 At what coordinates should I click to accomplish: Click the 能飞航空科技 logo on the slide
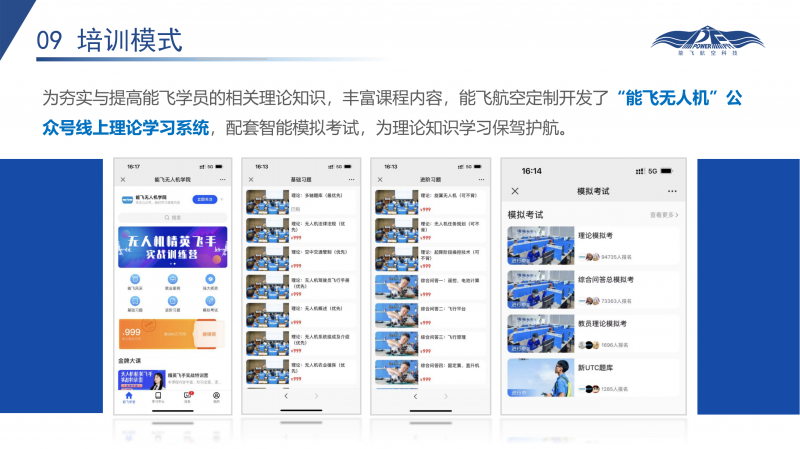(708, 41)
